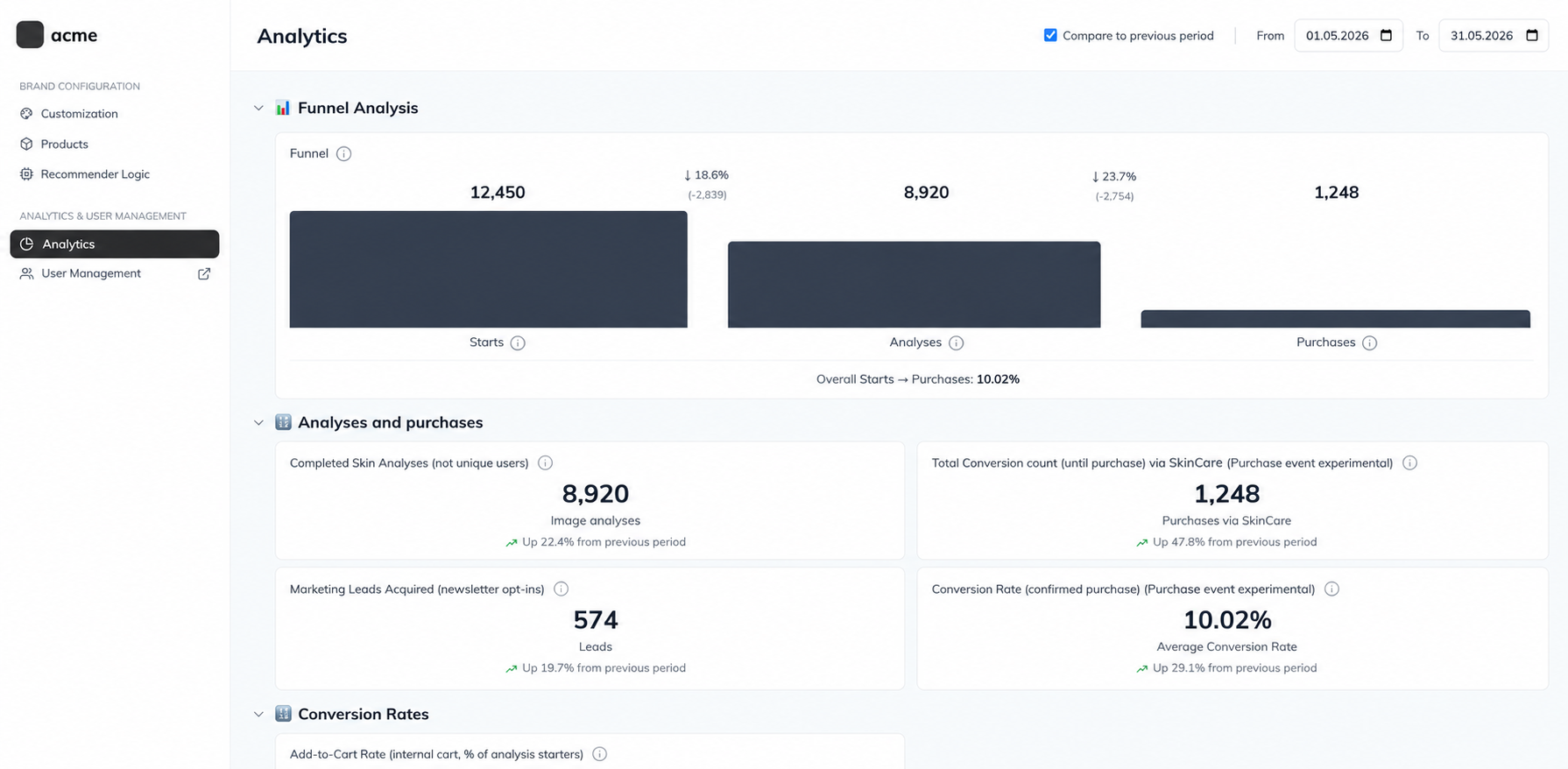Click the external link icon next to User Management
The width and height of the screenshot is (1568, 769).
click(x=204, y=273)
